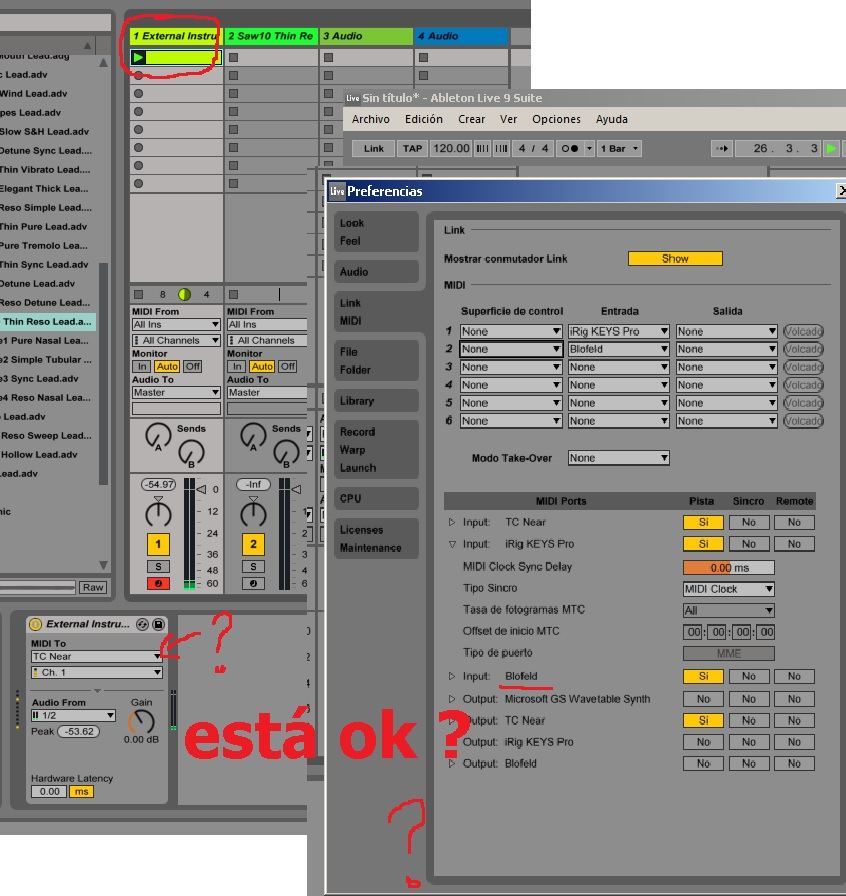
Task: Click phase nudge up bars icon
Action: coord(501,149)
